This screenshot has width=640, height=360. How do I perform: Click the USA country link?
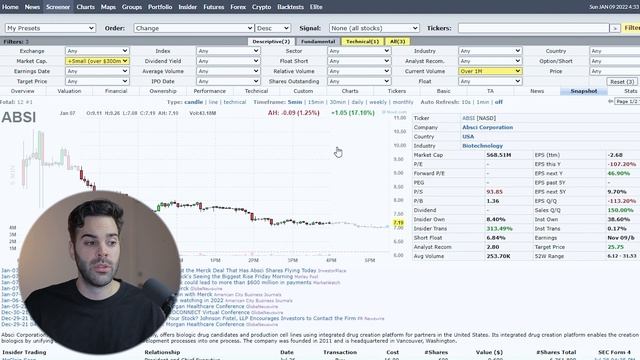pyautogui.click(x=468, y=137)
